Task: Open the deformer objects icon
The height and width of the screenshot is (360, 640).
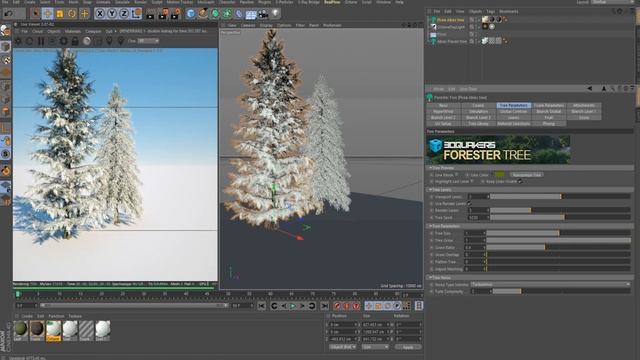Action: 239,14
